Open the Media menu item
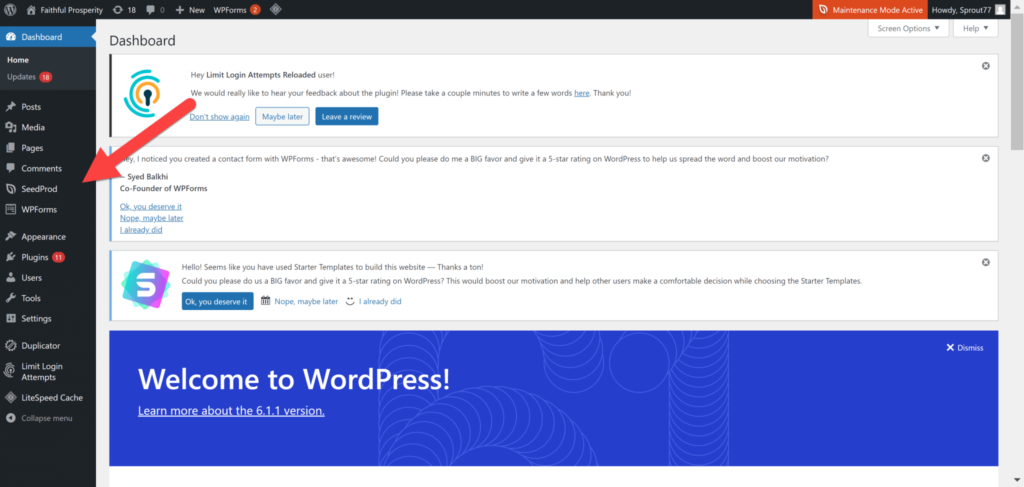The height and width of the screenshot is (487, 1024). pyautogui.click(x=33, y=127)
